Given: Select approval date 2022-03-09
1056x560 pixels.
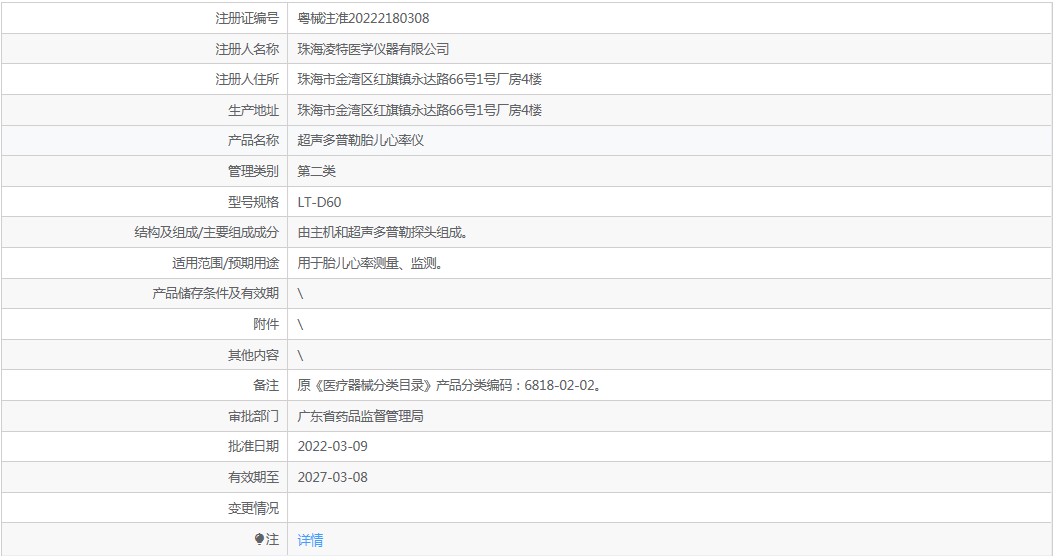Looking at the screenshot, I should 333,446.
